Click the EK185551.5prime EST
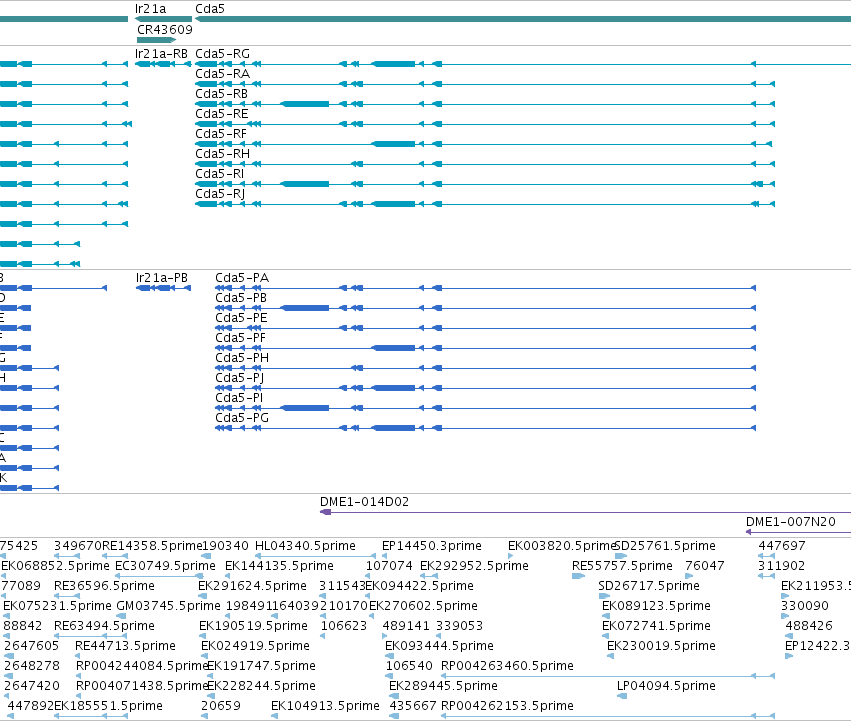This screenshot has width=851, height=721. (x=91, y=716)
